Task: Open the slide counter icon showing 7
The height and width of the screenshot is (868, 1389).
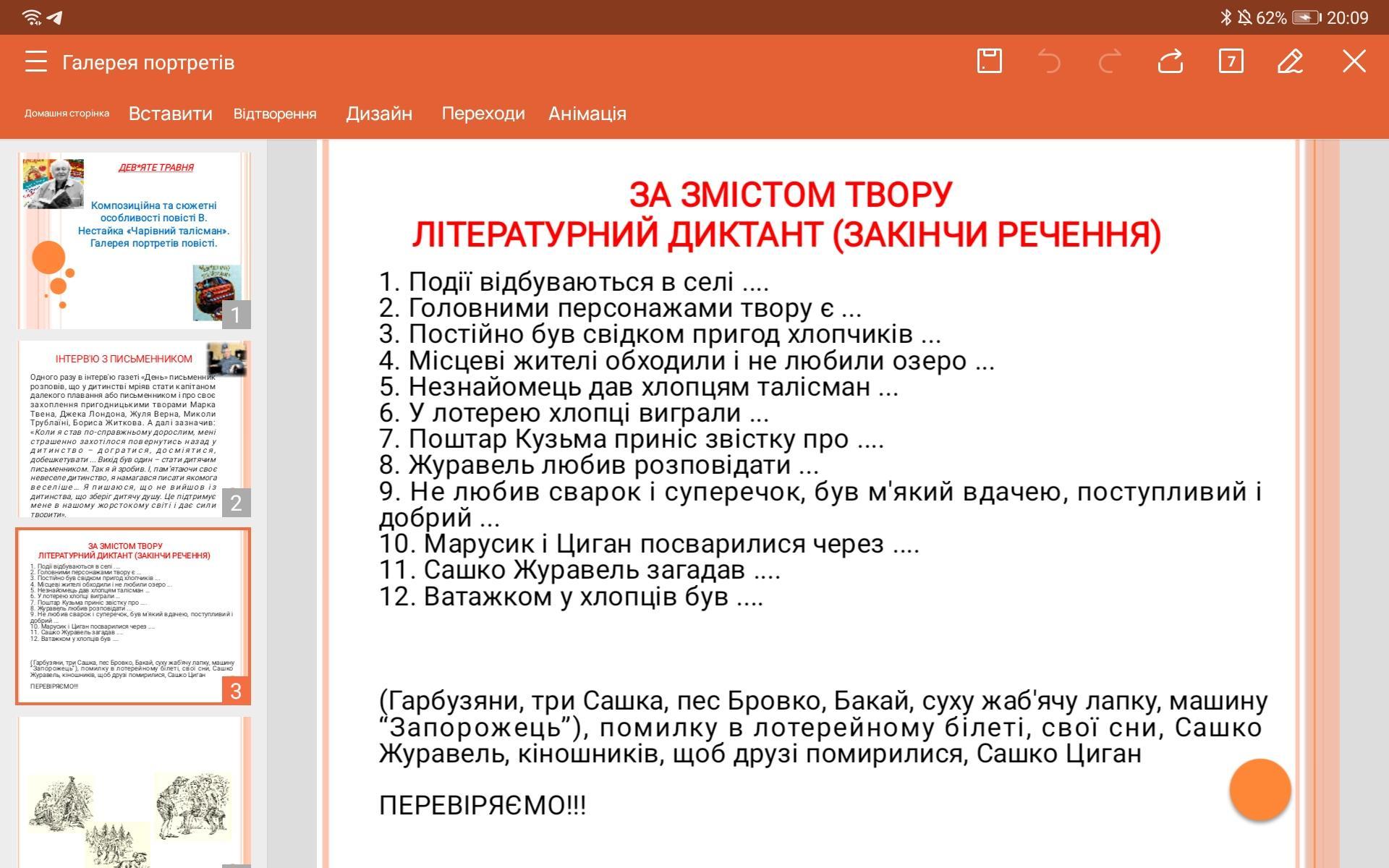Action: (x=1231, y=61)
